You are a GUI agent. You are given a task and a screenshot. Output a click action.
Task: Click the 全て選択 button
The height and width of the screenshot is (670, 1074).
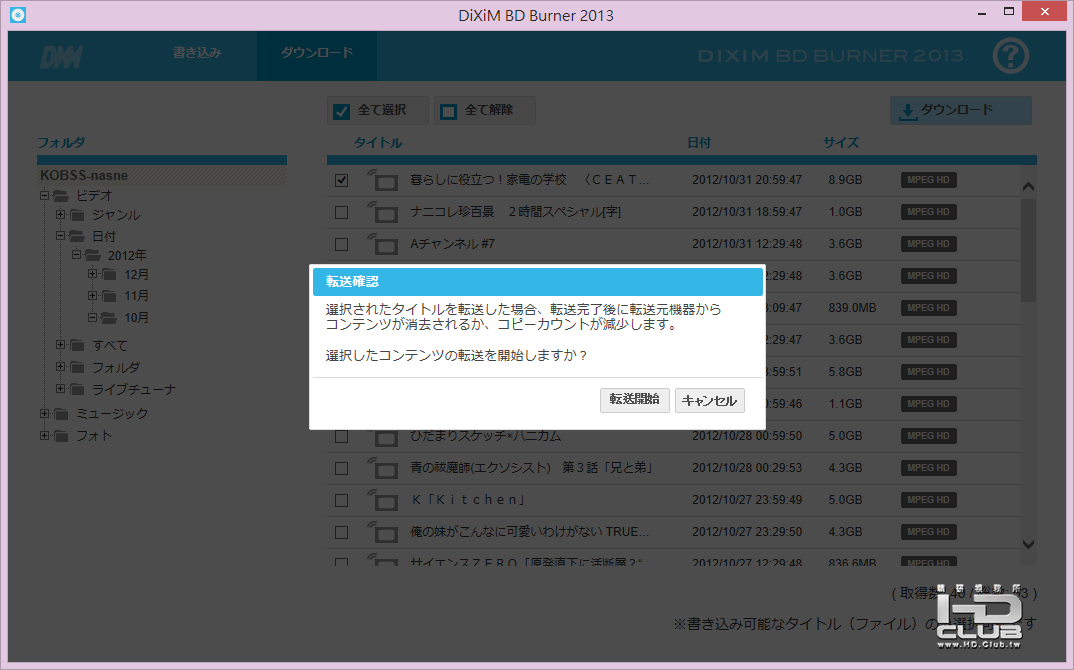tap(378, 110)
